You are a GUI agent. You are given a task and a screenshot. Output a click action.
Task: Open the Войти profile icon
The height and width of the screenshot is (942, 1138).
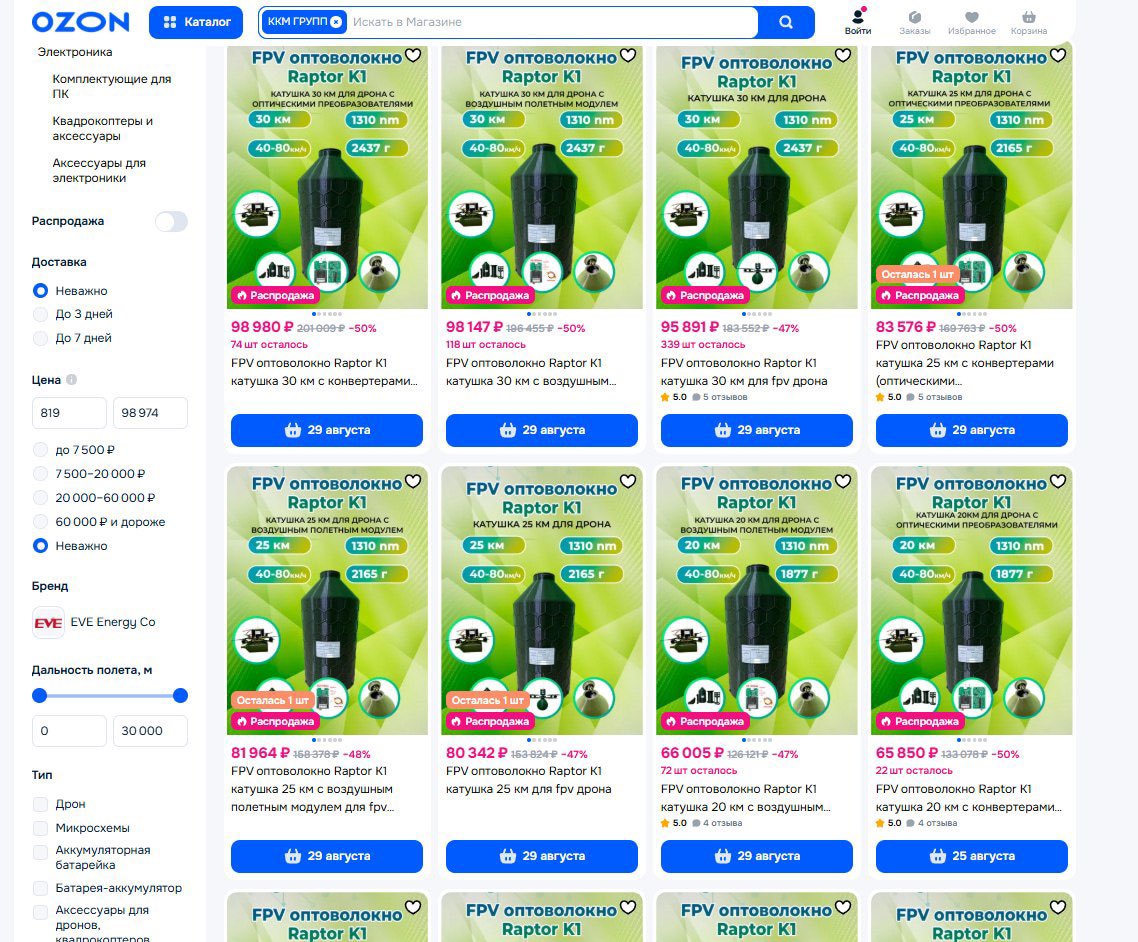coord(858,22)
